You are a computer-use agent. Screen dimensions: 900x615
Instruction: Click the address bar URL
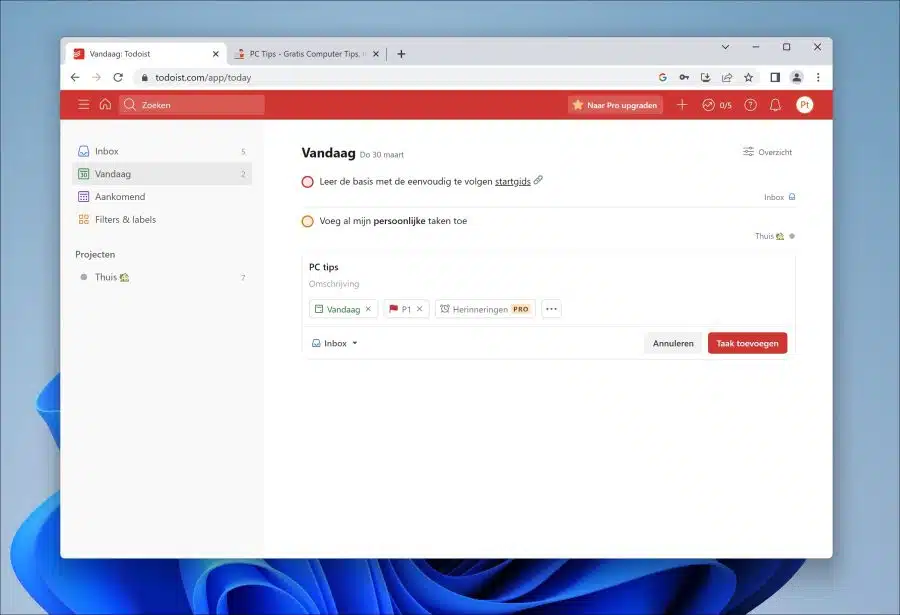point(203,78)
